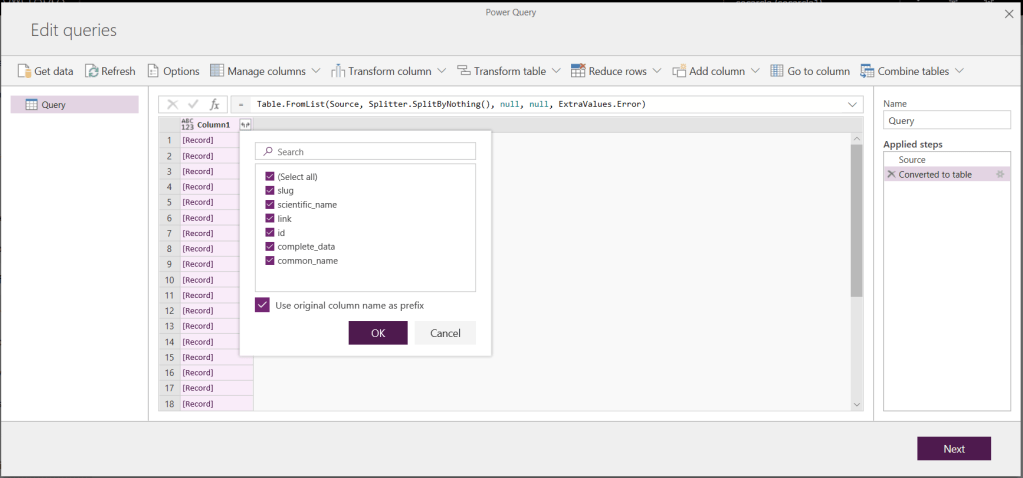The height and width of the screenshot is (478, 1023).
Task: Click the Next button
Action: 953,449
